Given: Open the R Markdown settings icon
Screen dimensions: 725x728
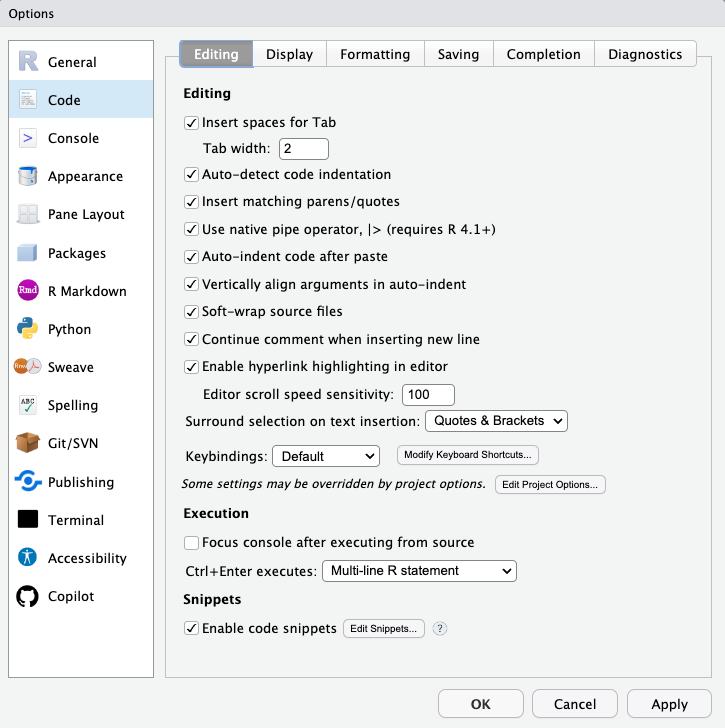Looking at the screenshot, I should pyautogui.click(x=28, y=291).
